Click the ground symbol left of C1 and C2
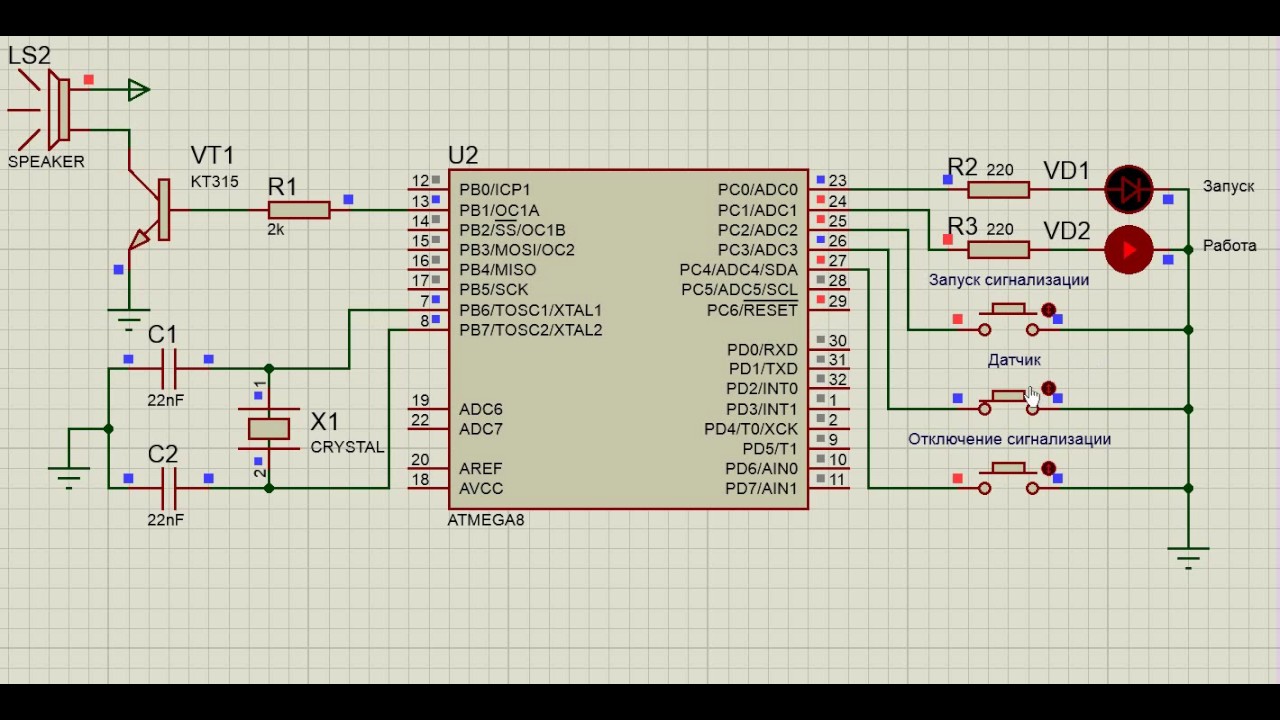 pos(69,478)
